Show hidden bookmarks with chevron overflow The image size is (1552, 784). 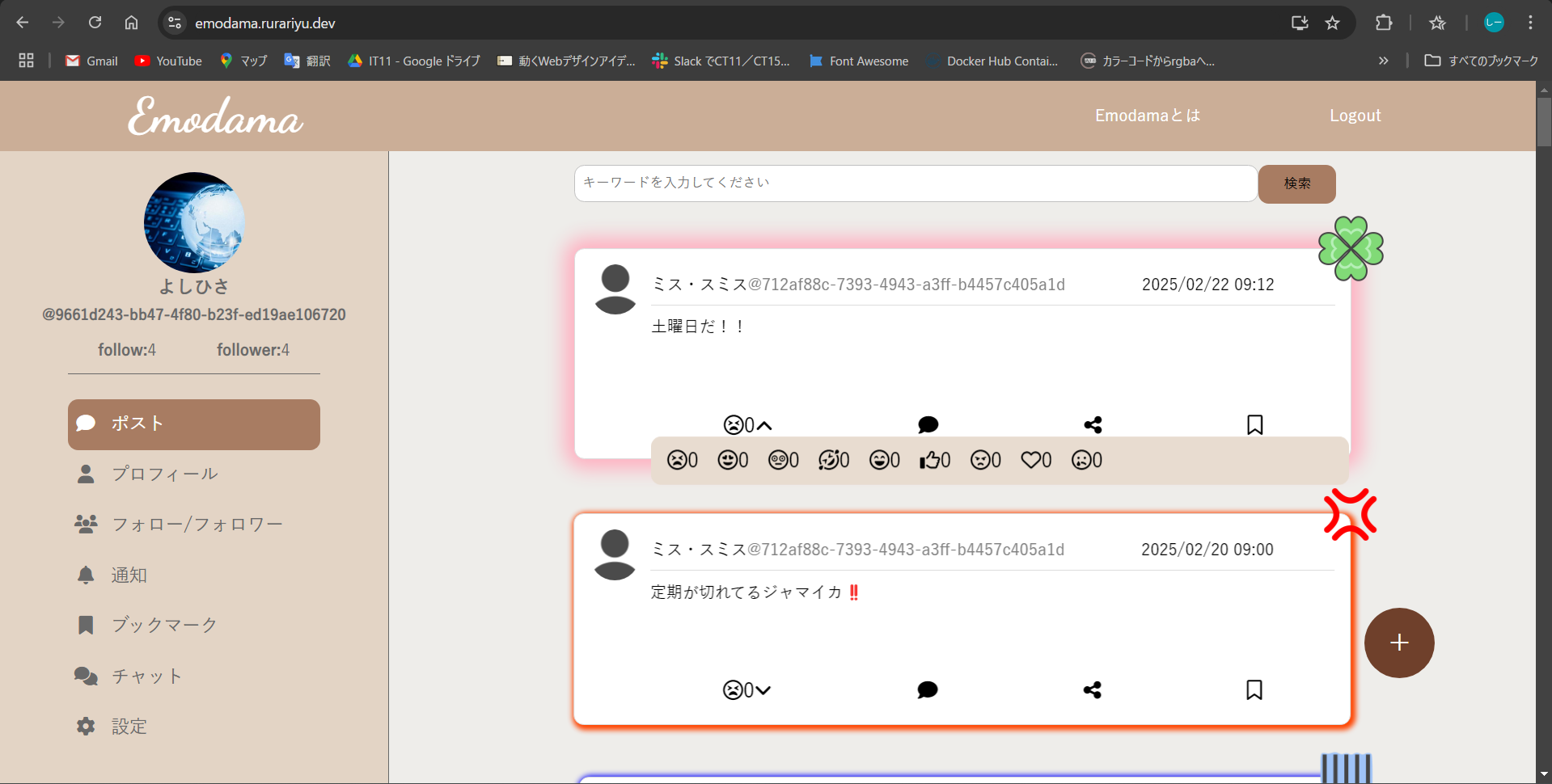coord(1383,61)
